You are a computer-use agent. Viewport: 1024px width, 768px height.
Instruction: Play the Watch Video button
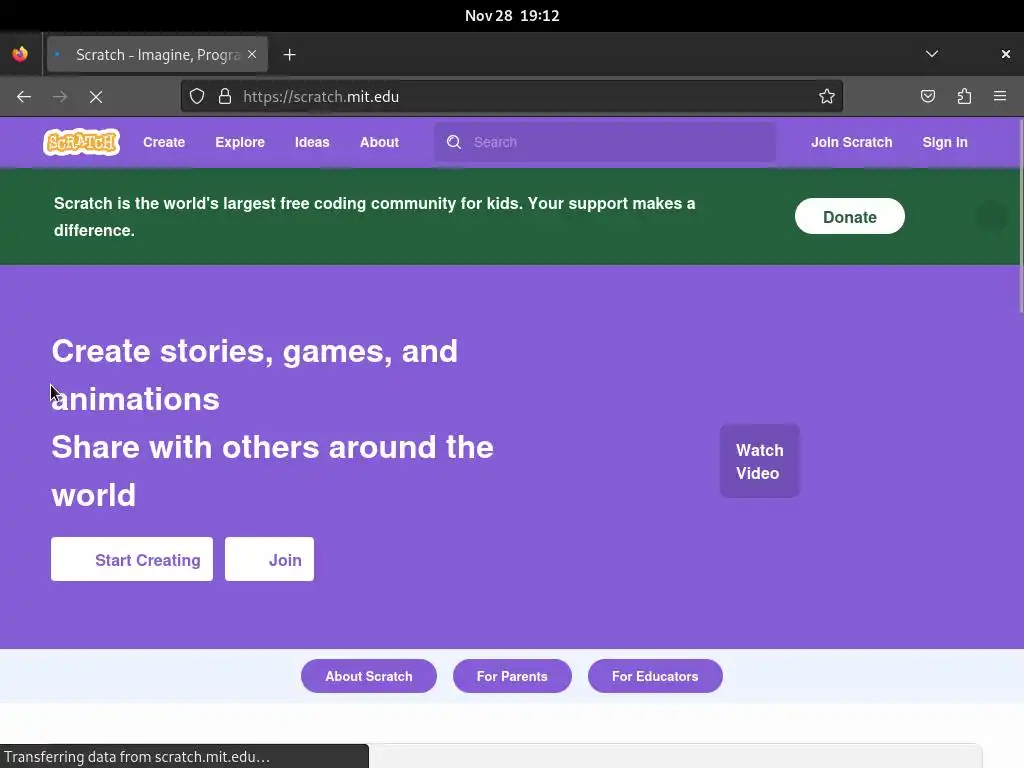760,461
